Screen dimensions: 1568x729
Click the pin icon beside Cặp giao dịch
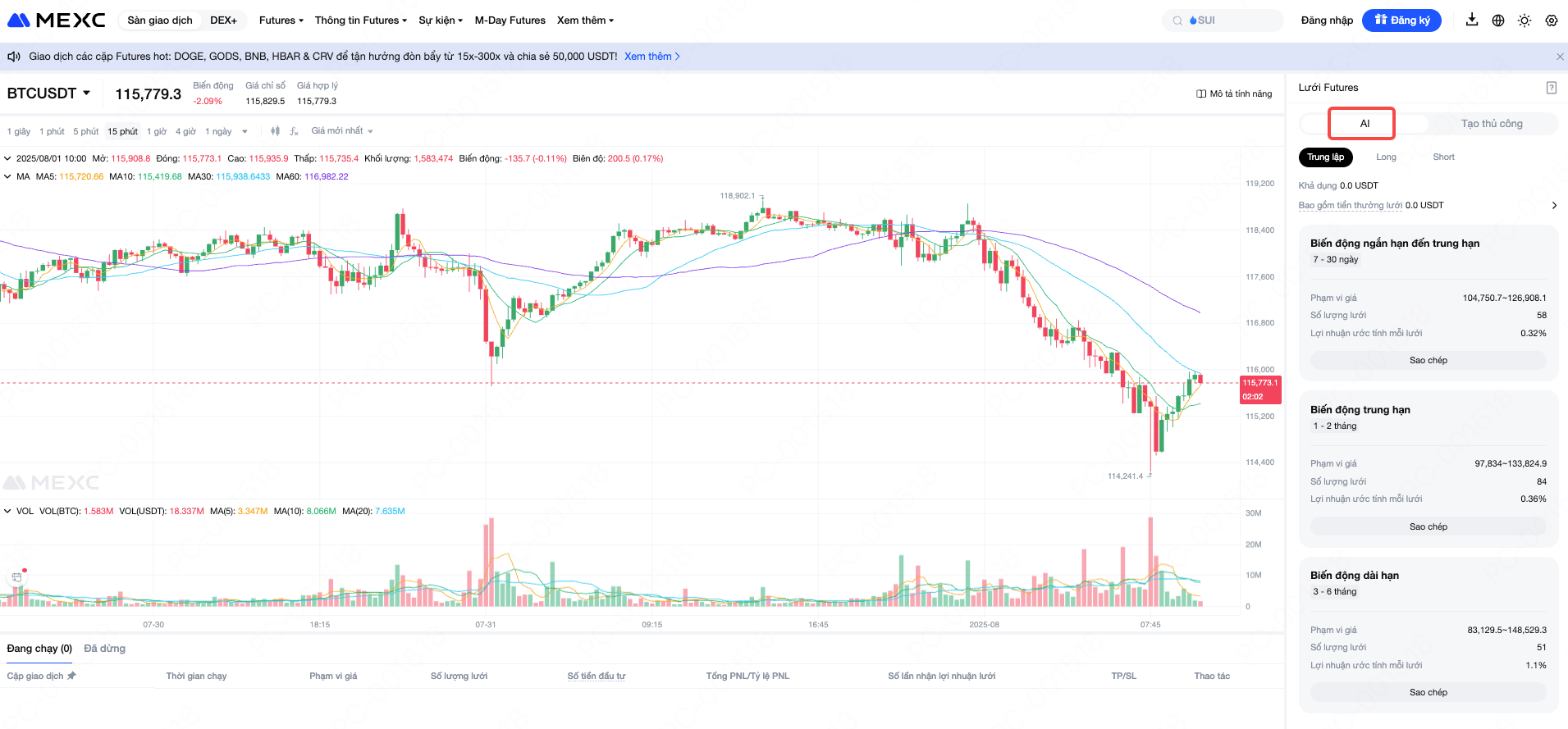(72, 676)
